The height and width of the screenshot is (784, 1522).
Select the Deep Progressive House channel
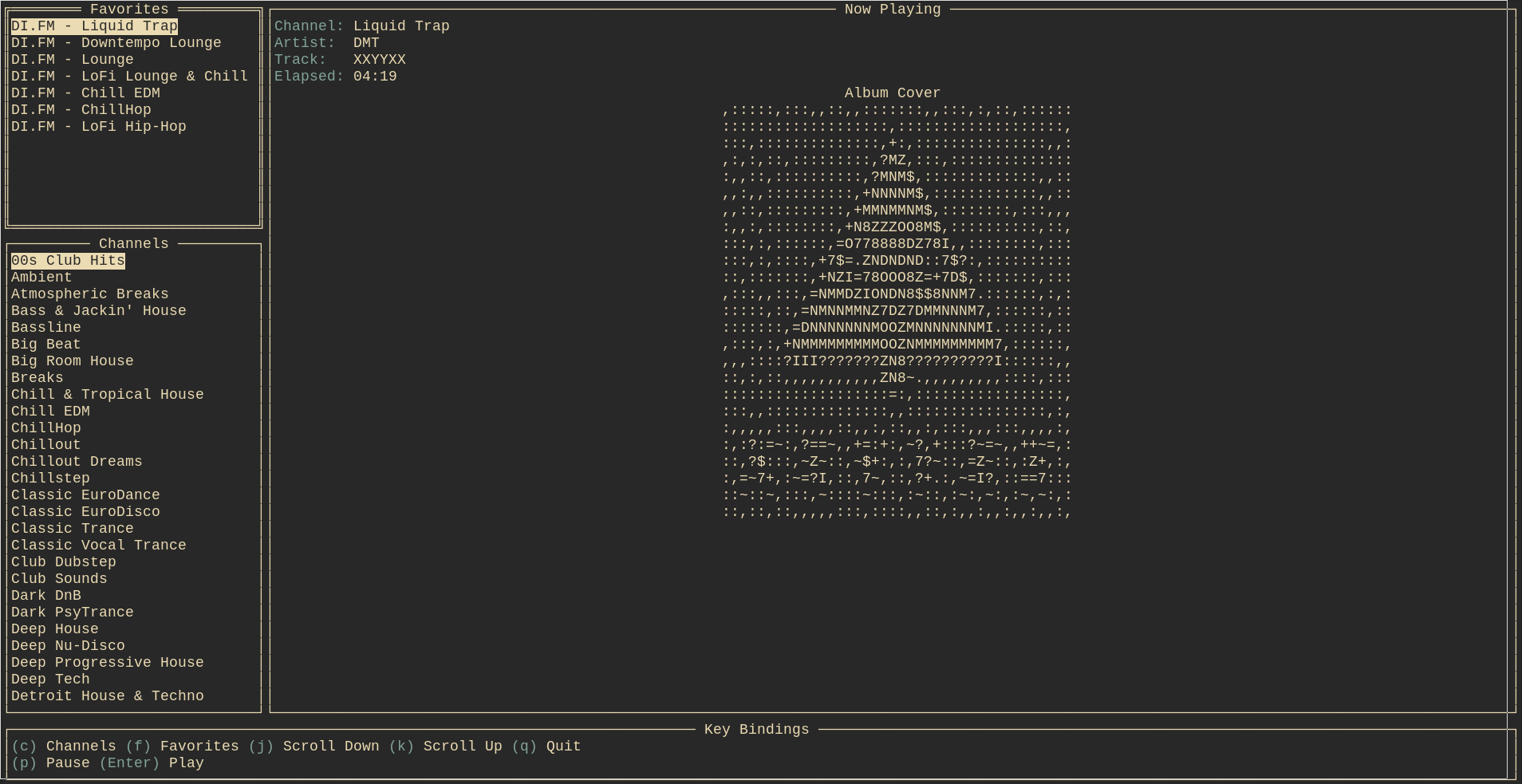tap(108, 662)
